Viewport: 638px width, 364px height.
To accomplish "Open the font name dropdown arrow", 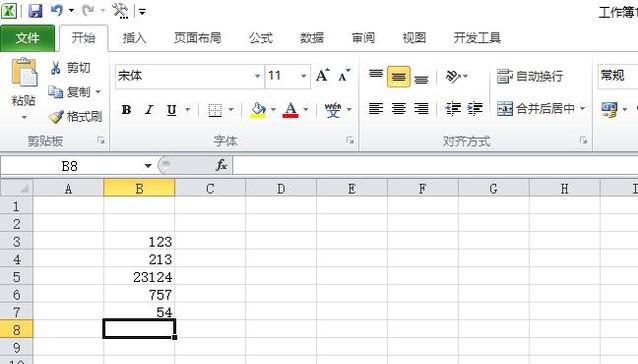I will [257, 76].
